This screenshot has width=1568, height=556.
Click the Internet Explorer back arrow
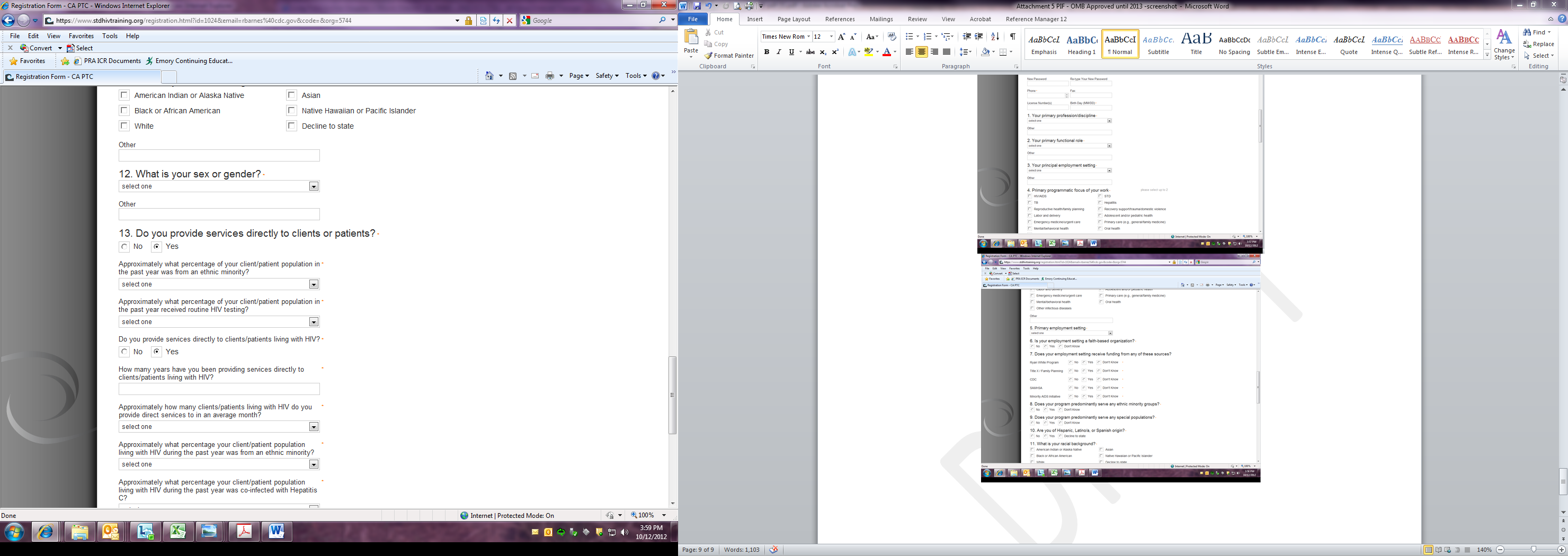coord(8,20)
